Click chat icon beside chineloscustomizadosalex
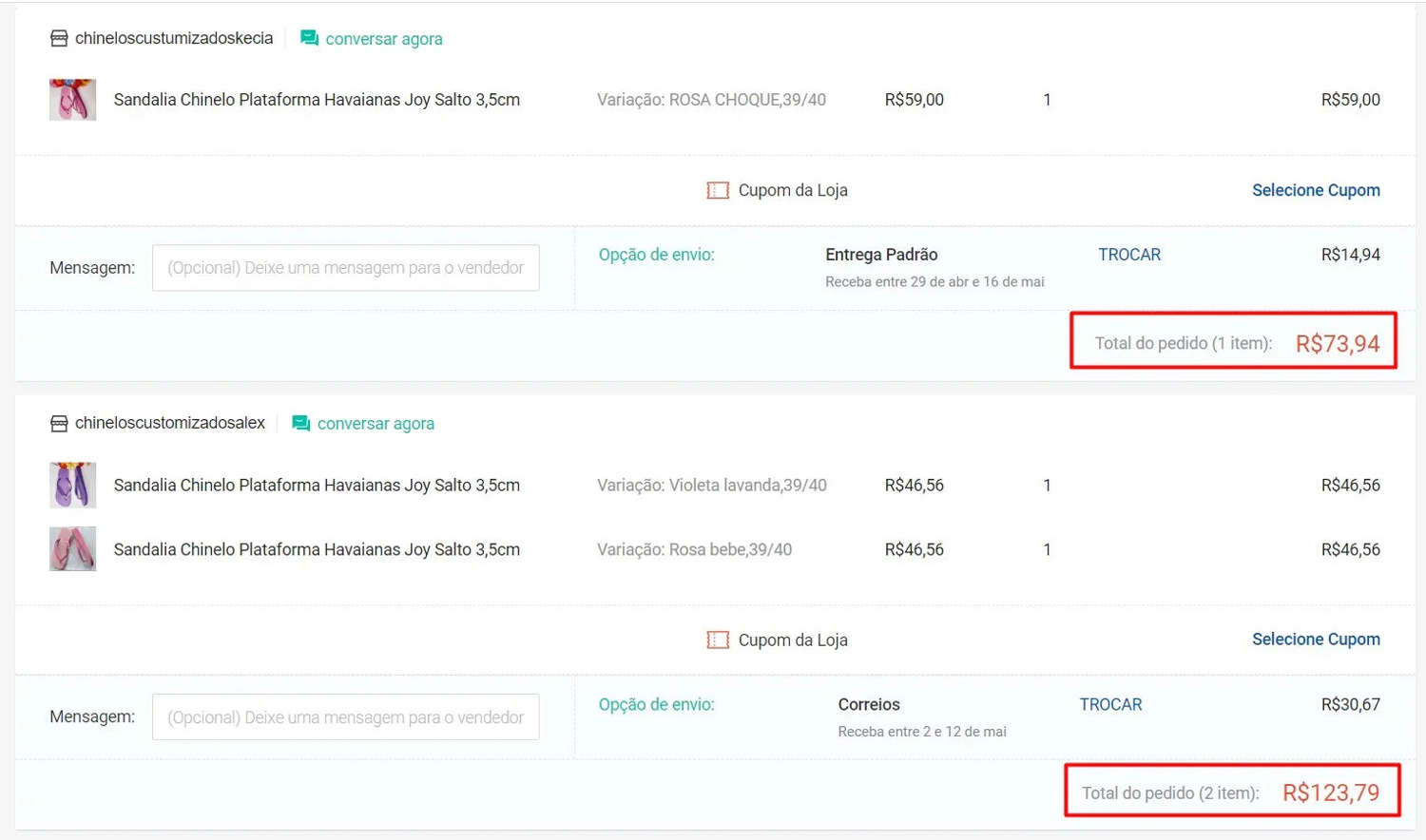The image size is (1426, 840). click(x=300, y=423)
